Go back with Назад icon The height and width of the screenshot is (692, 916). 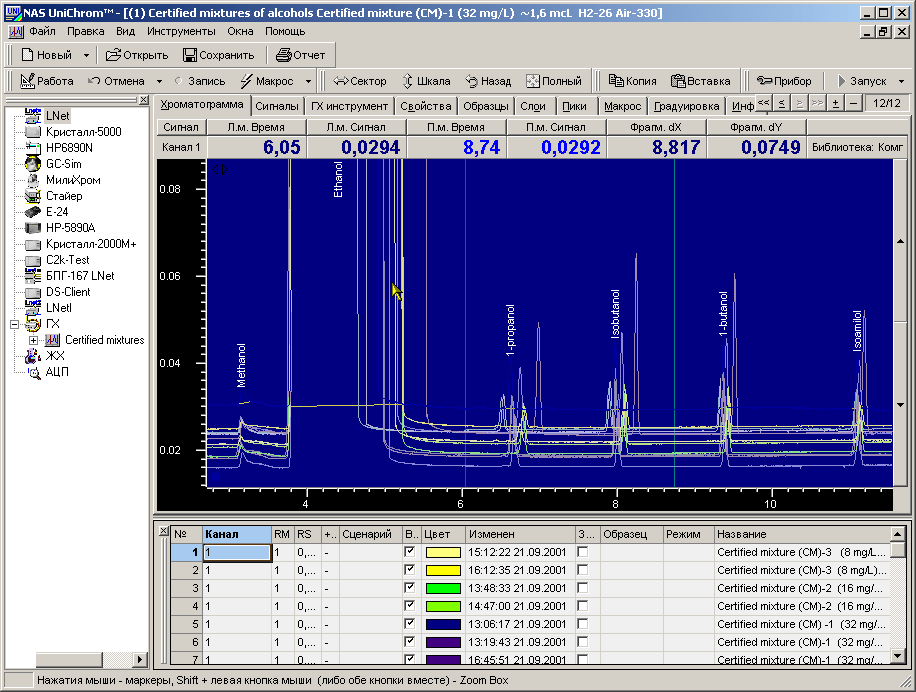(472, 81)
